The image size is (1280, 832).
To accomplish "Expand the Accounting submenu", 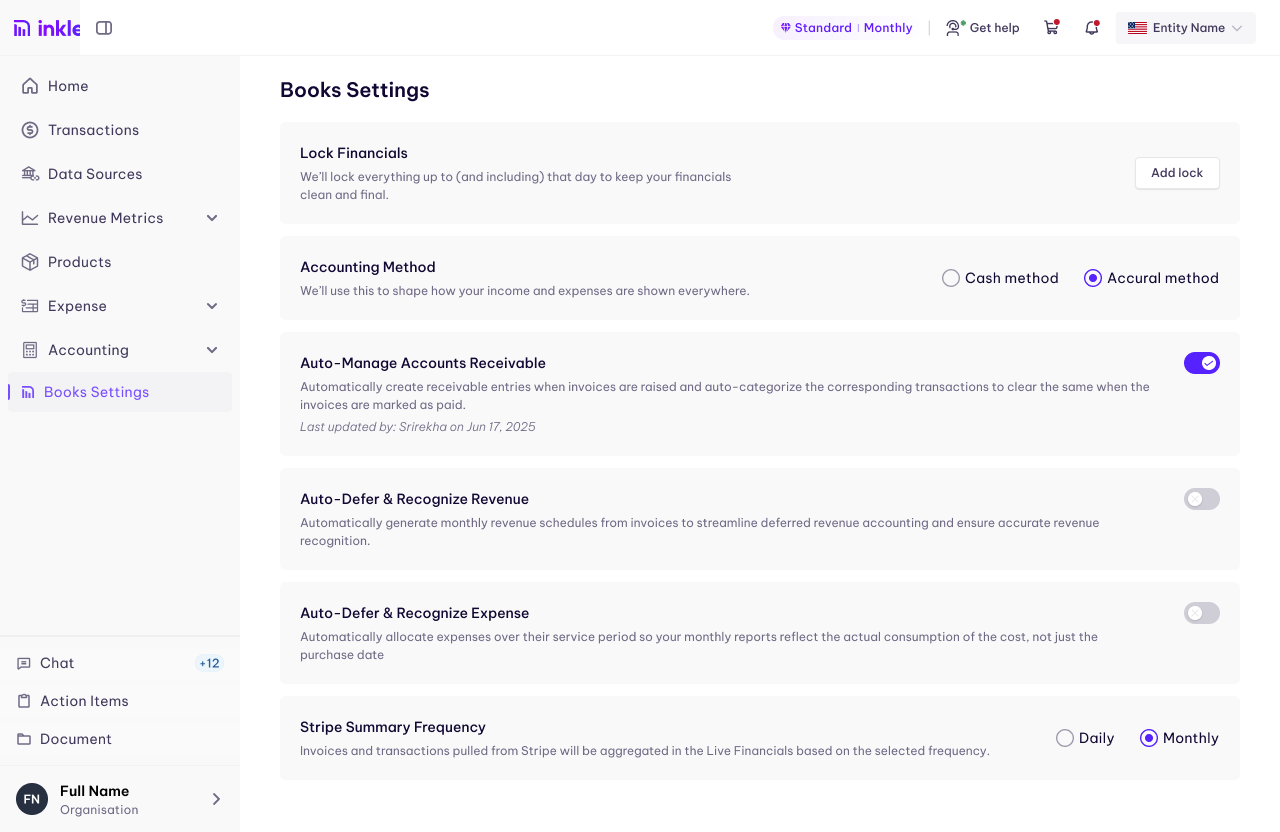I will 212,350.
